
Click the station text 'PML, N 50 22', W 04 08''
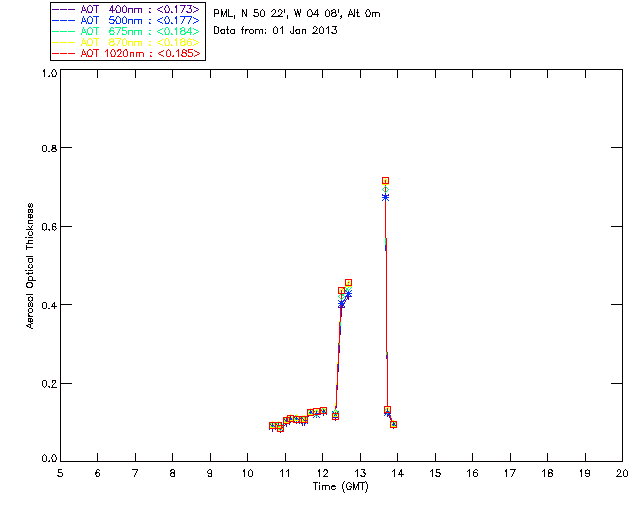(278, 13)
